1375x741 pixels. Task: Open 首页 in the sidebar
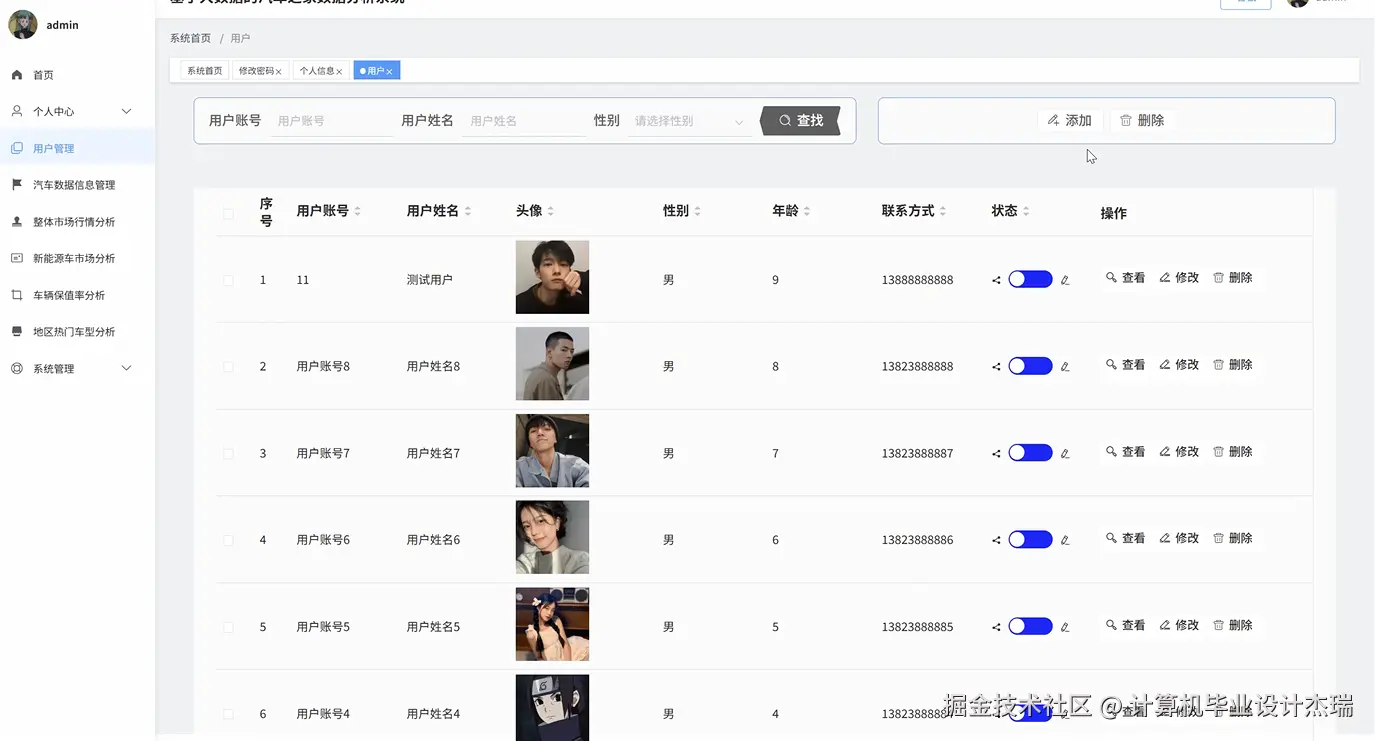click(x=77, y=75)
